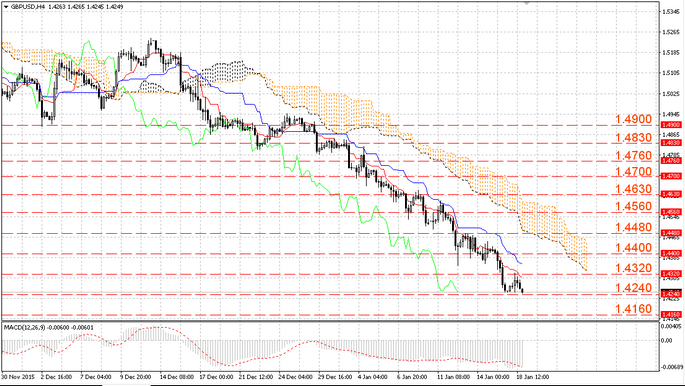Click the red 1.4900 tag on price axis
Screen dimensions: 685x386
point(671,125)
